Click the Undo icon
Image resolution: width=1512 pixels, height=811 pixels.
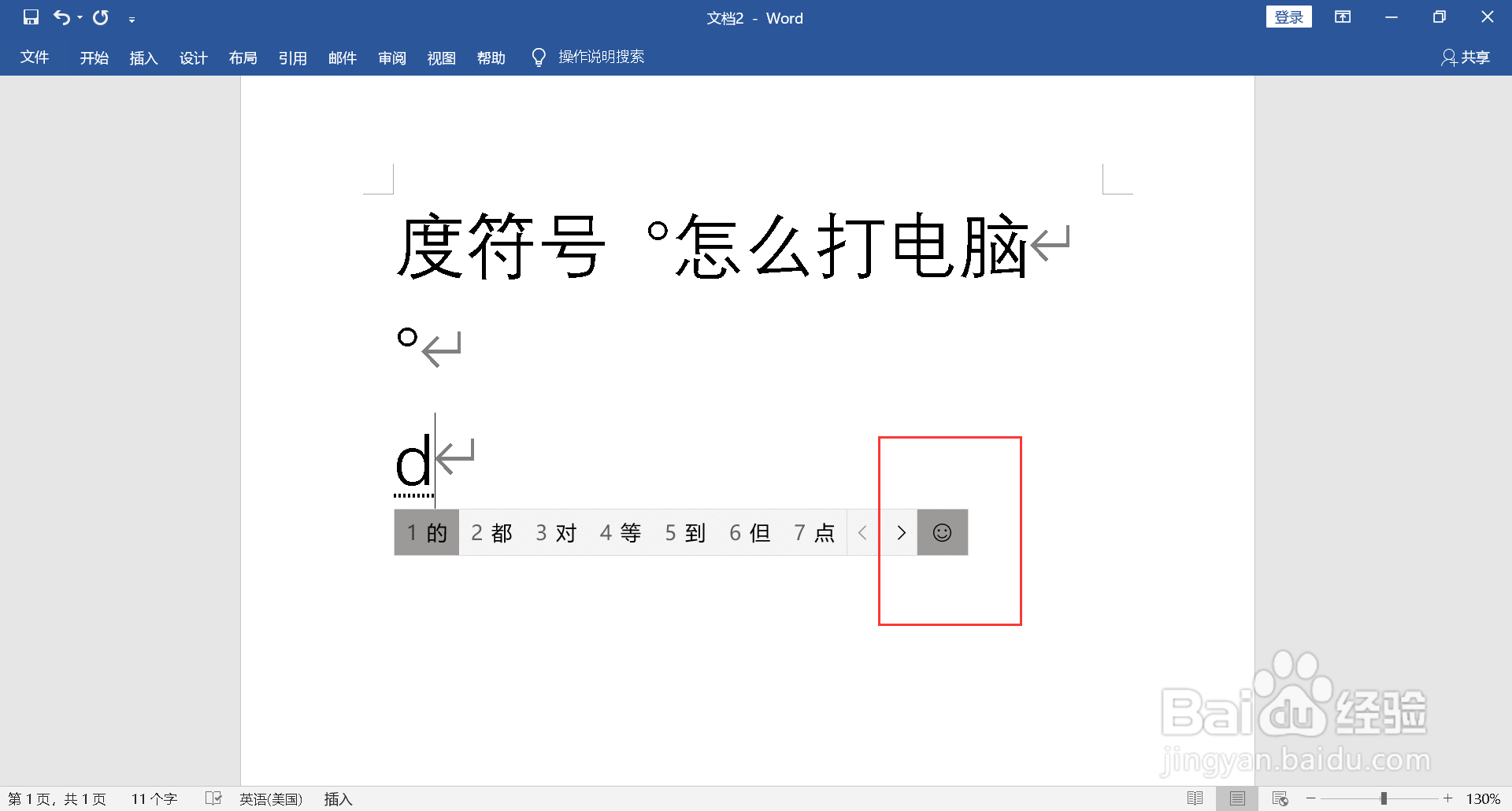62,17
